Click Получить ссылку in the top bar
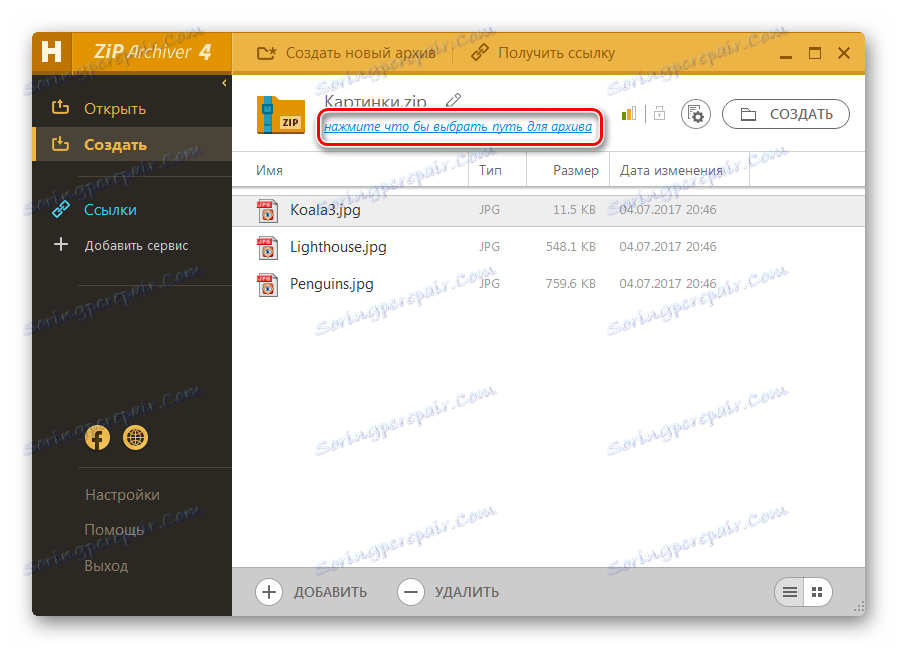 click(x=542, y=53)
